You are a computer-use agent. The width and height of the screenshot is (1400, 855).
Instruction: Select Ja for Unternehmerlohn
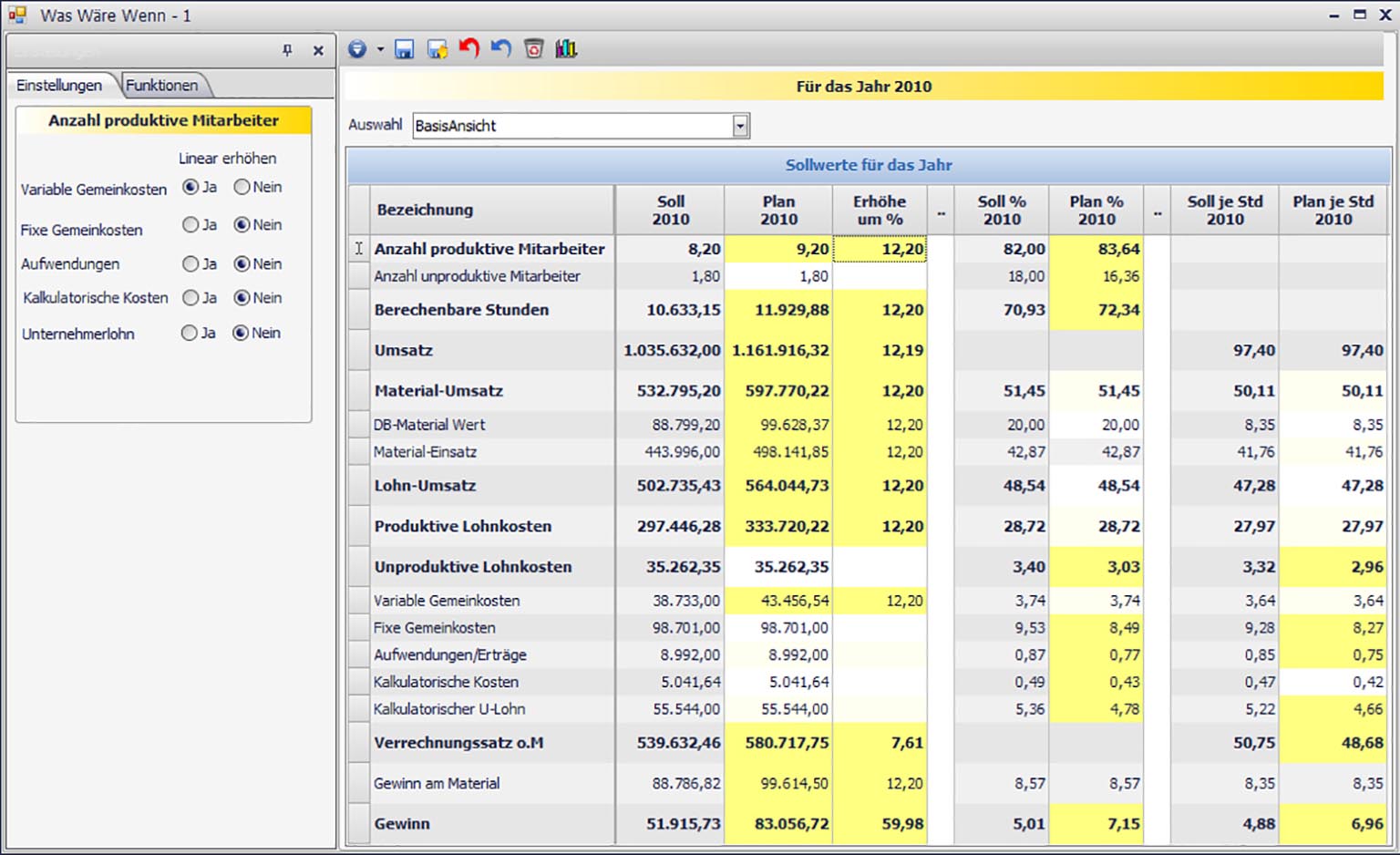pos(189,333)
